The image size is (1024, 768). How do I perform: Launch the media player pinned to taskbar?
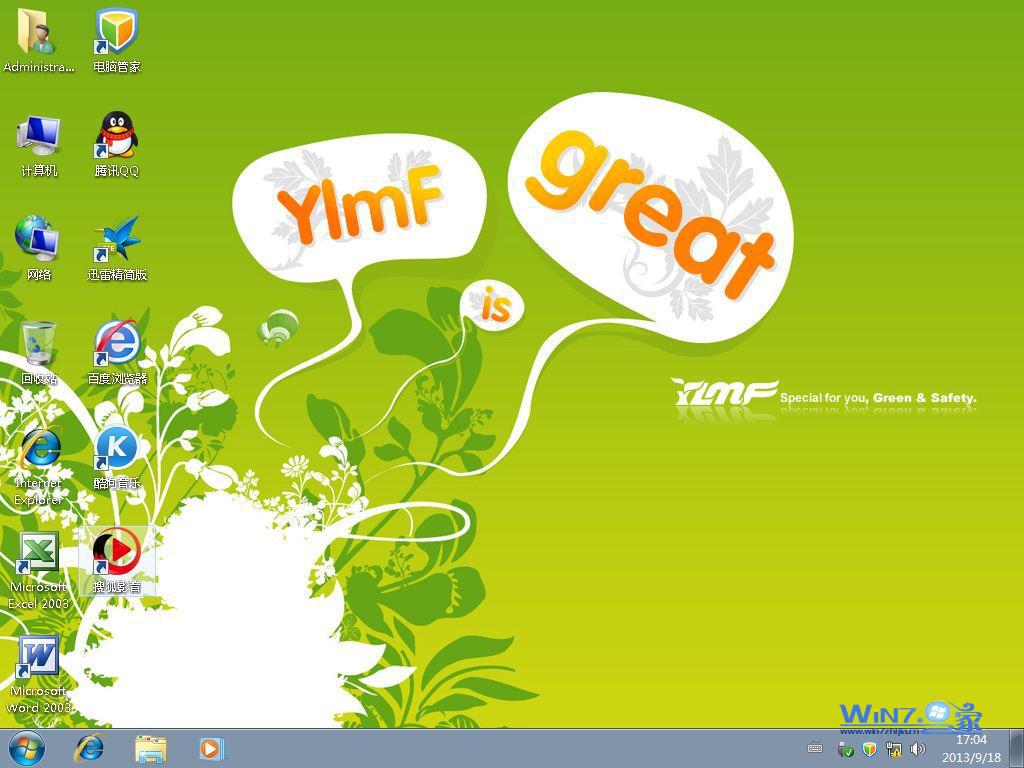[x=210, y=750]
